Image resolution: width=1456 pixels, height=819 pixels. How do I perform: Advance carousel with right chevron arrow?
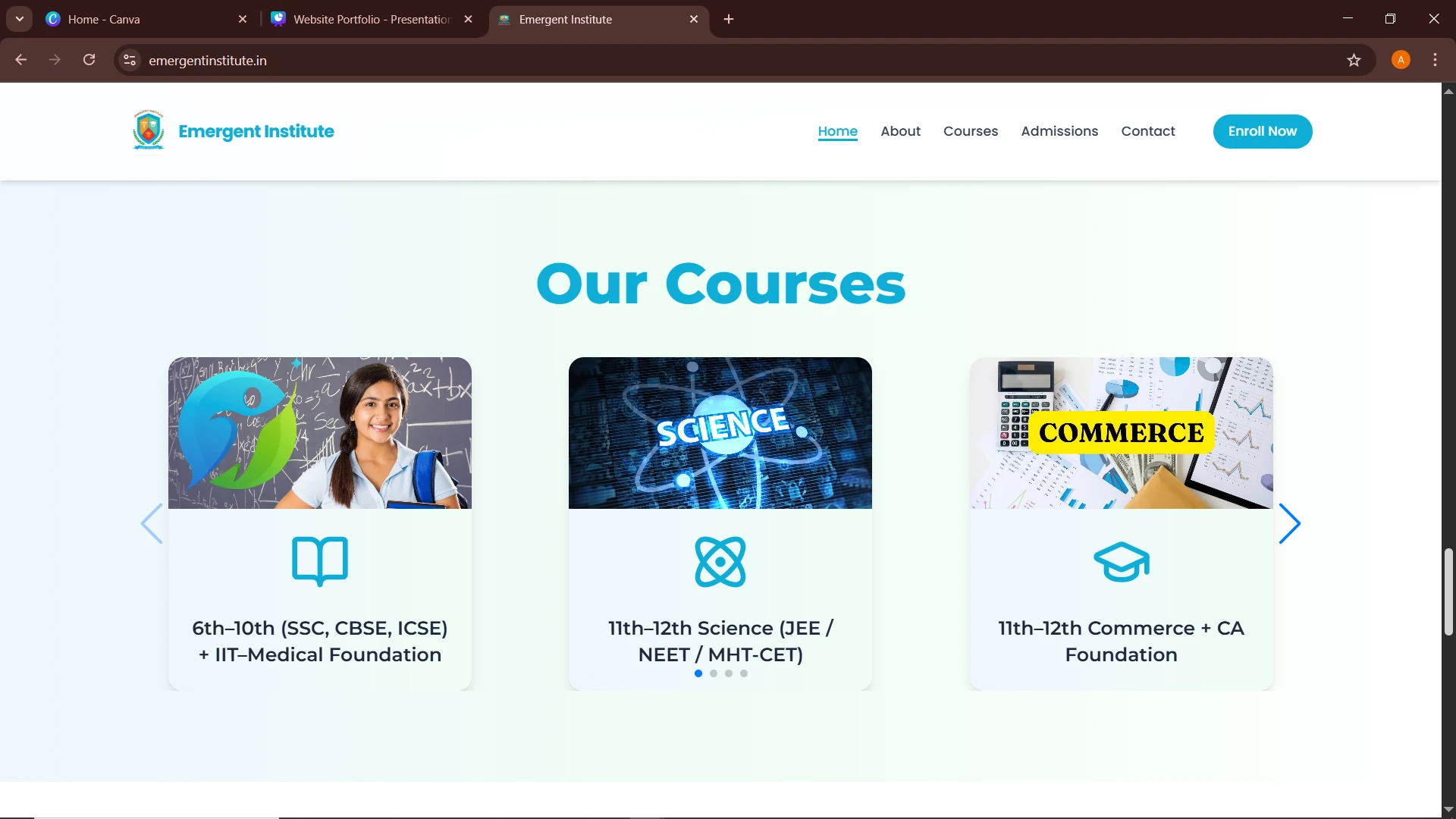pyautogui.click(x=1289, y=523)
